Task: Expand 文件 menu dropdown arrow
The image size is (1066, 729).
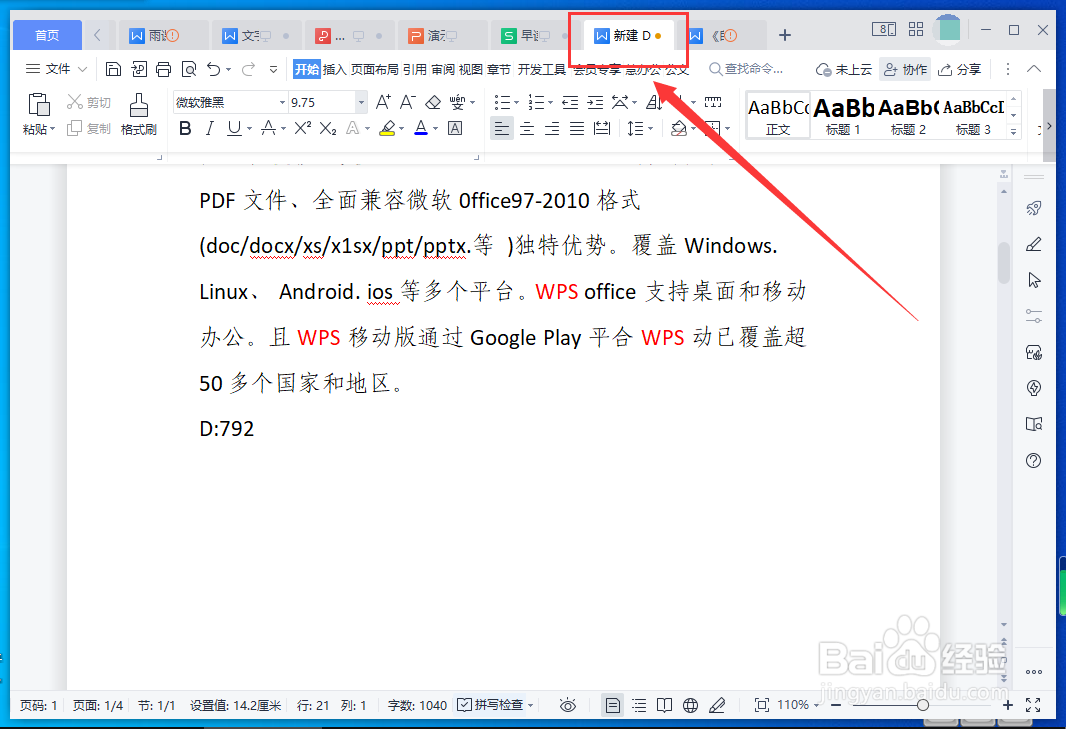Action: pos(83,69)
